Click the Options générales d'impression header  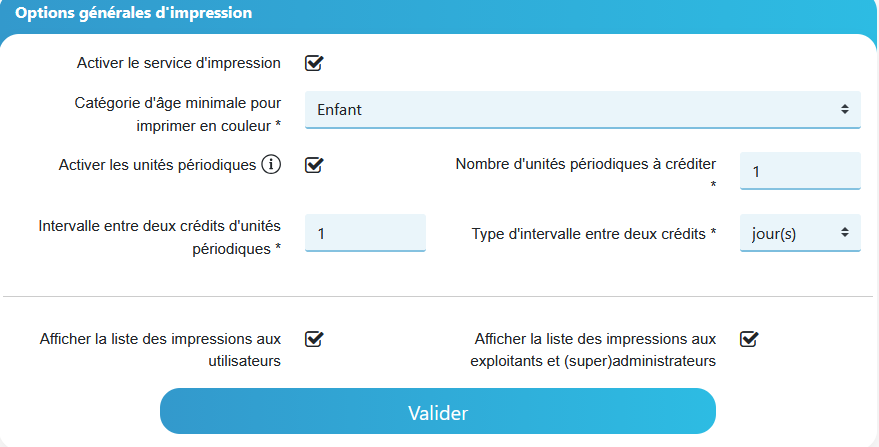133,13
